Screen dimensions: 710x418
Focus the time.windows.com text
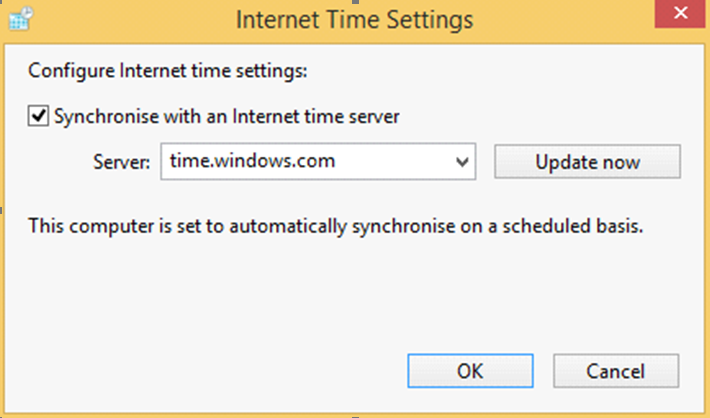click(x=252, y=161)
